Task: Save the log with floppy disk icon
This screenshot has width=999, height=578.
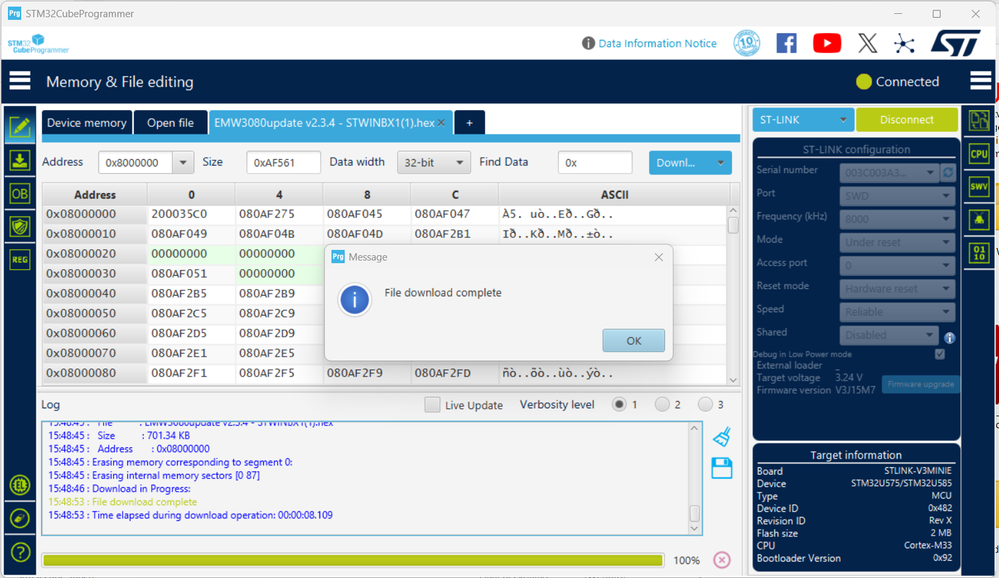Action: 722,468
